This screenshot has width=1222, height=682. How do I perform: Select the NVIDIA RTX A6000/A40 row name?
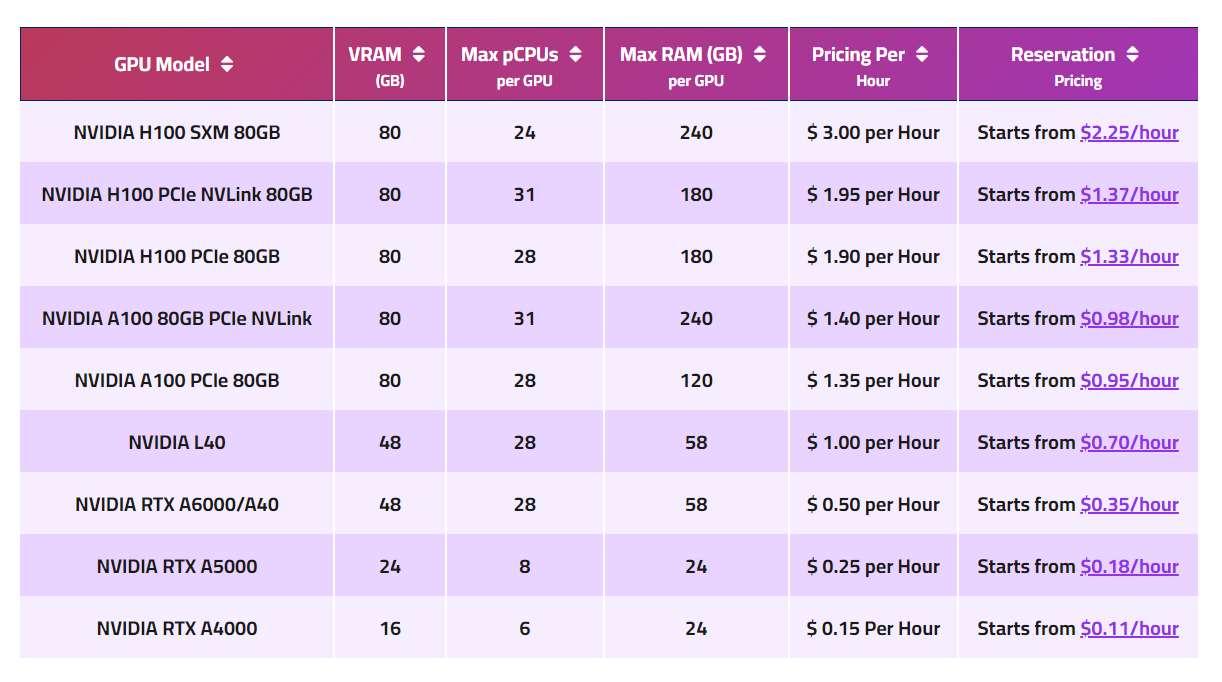(x=177, y=505)
